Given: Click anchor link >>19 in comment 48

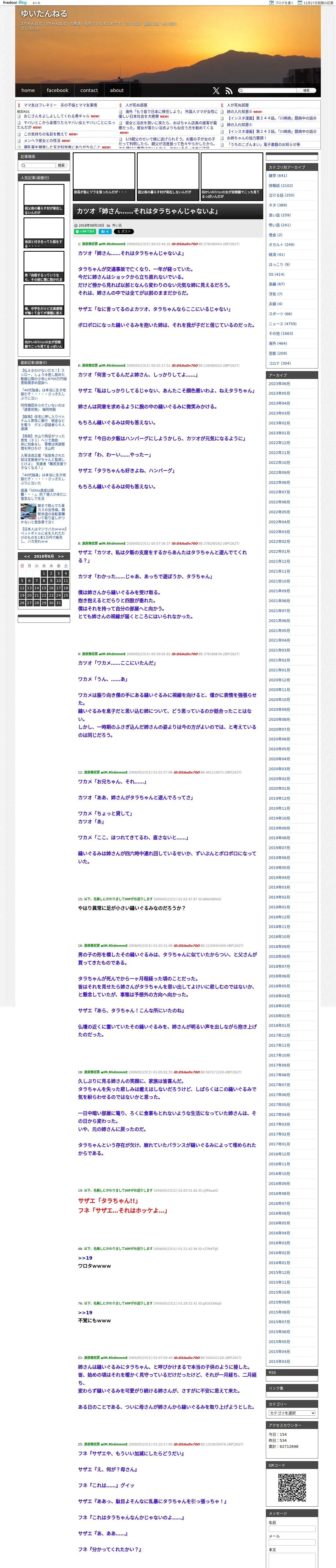Looking at the screenshot, I should point(85,1258).
